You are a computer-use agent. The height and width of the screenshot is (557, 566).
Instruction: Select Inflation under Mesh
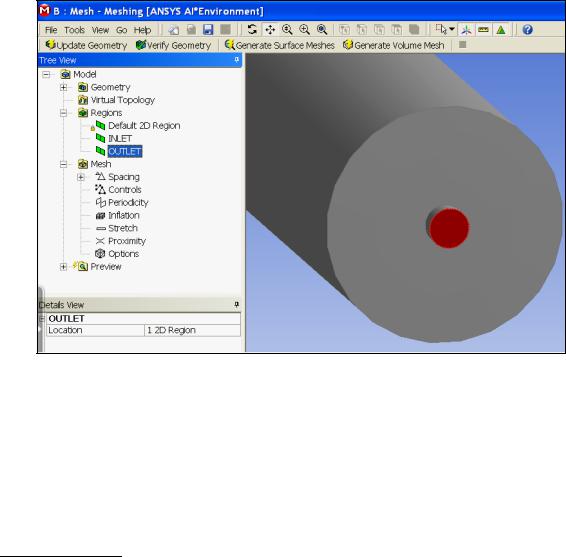coord(124,216)
